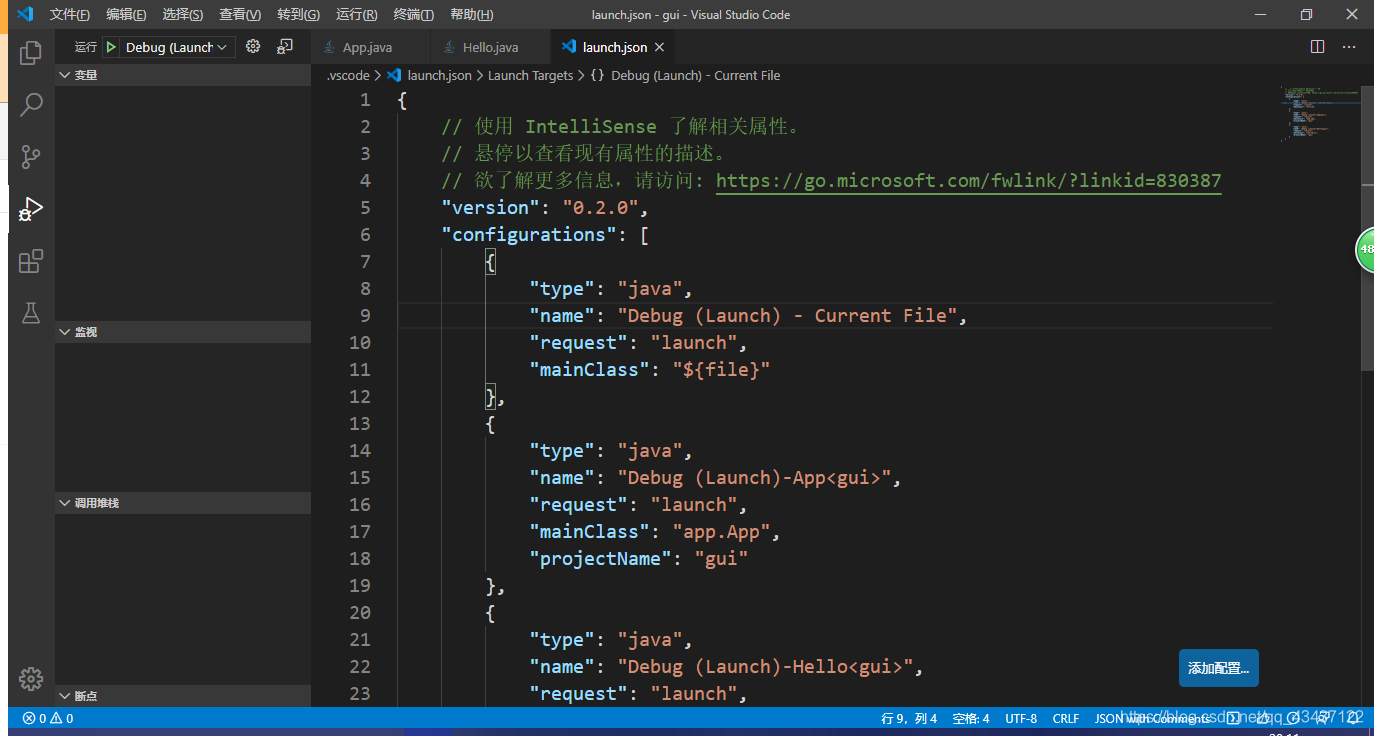Switch to the Hello.java tab
This screenshot has width=1374, height=736.
coord(489,46)
